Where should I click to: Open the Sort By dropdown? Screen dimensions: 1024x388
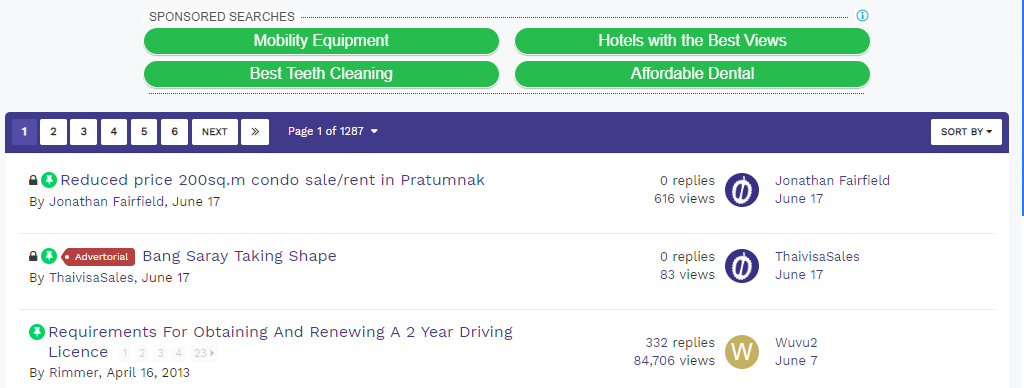tap(966, 132)
